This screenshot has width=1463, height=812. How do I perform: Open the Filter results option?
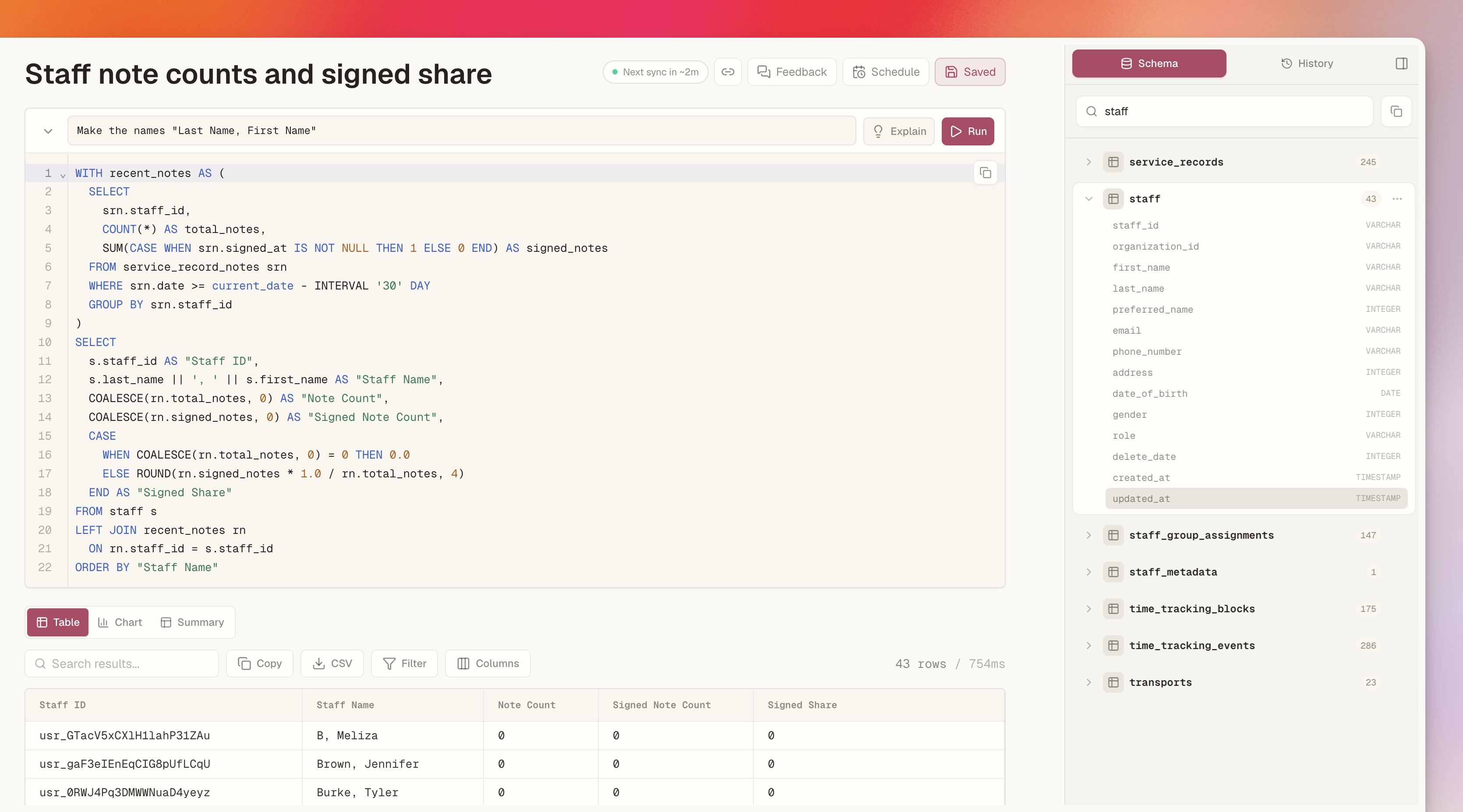pyautogui.click(x=404, y=664)
